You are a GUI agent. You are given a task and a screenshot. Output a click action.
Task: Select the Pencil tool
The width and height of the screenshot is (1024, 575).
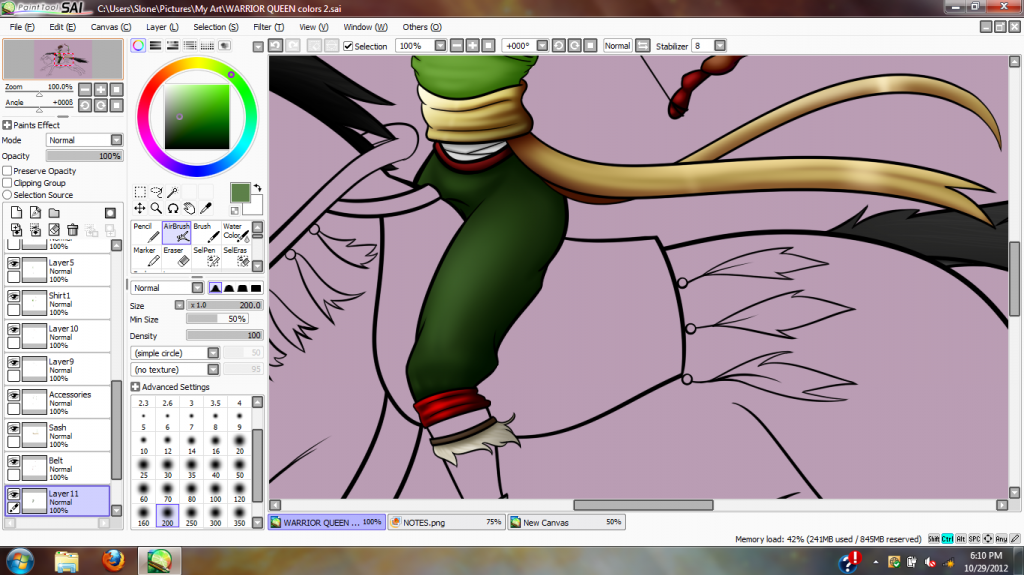pyautogui.click(x=146, y=233)
